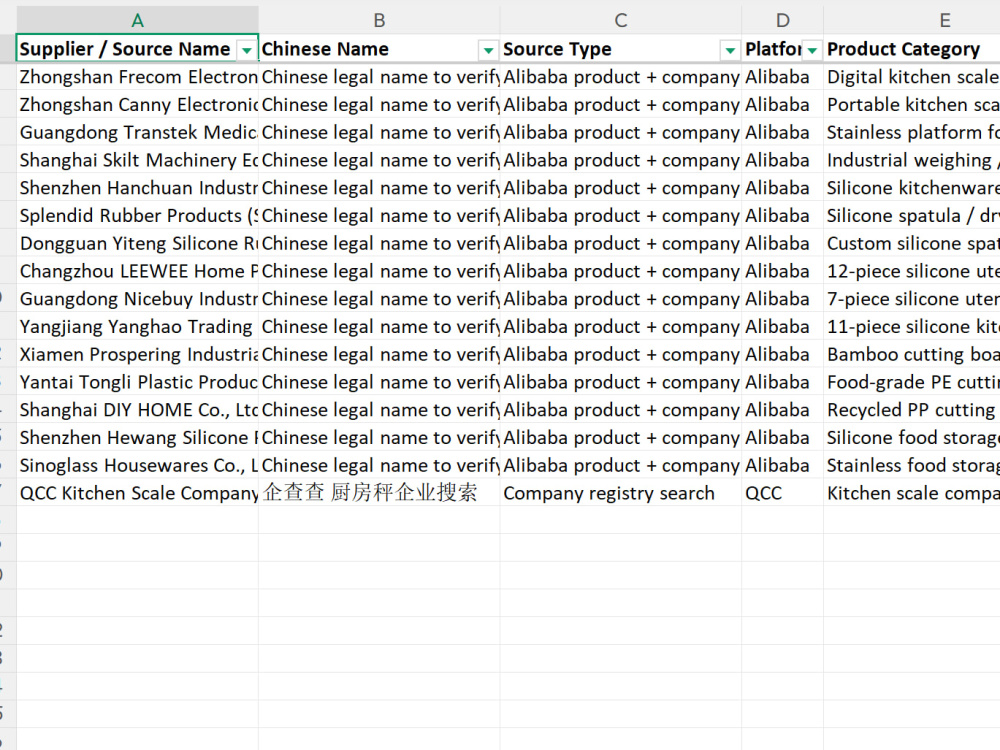Select column B header
1000x750 pixels.
[379, 20]
